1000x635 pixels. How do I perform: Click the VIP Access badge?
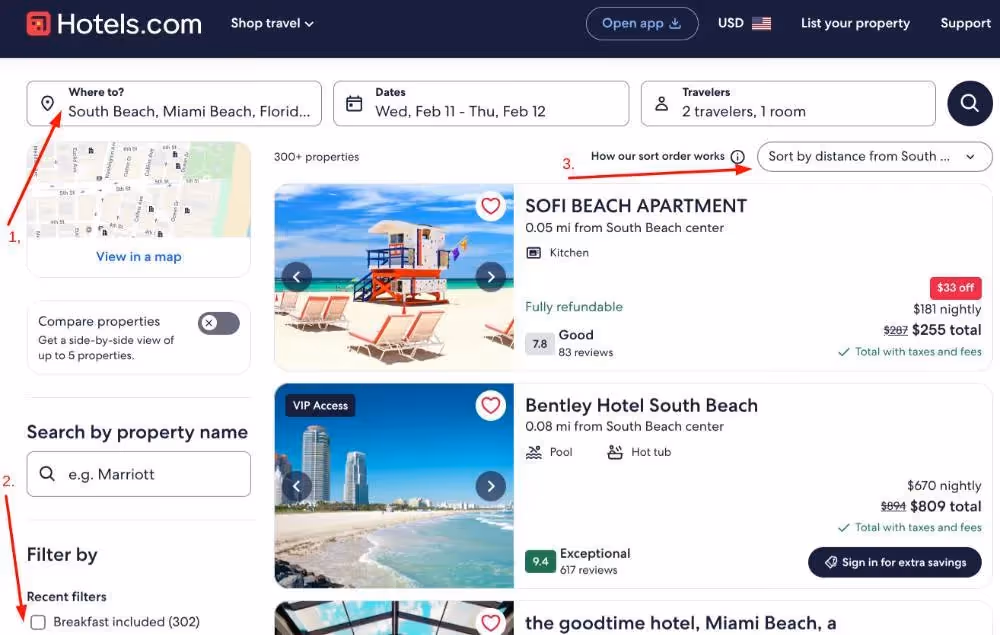point(320,405)
